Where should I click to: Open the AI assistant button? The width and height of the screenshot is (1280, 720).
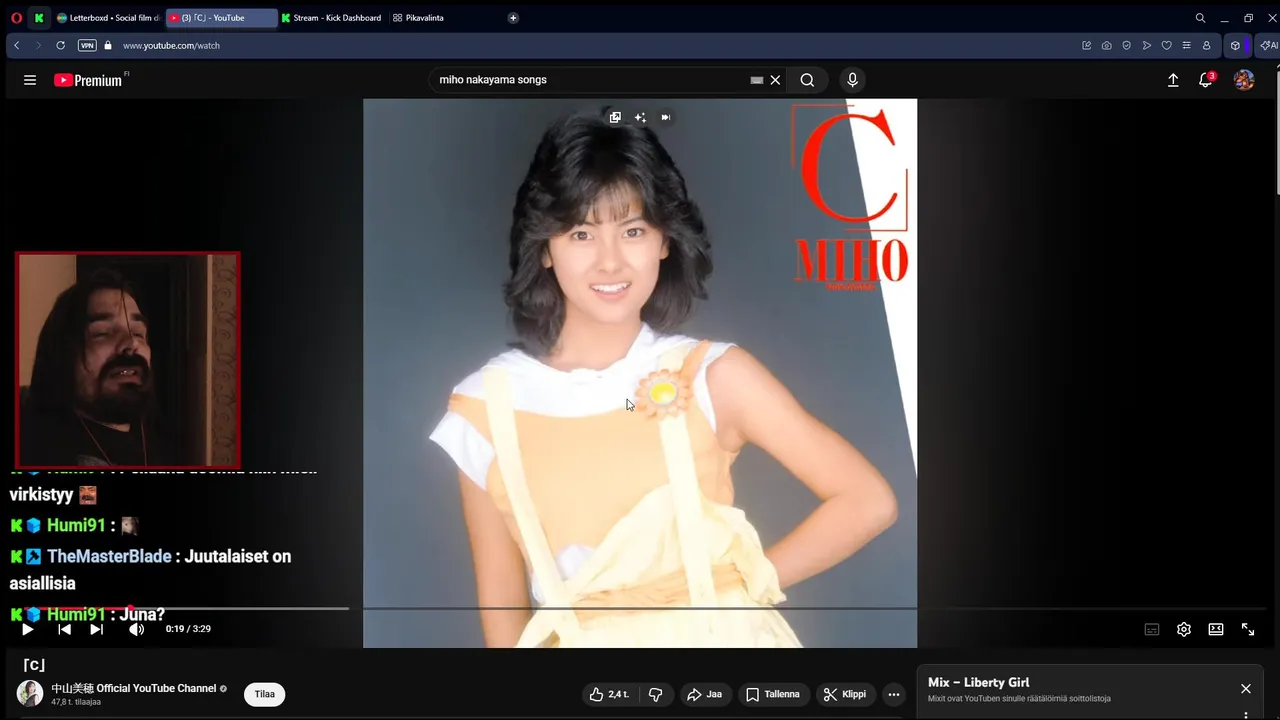point(1269,45)
